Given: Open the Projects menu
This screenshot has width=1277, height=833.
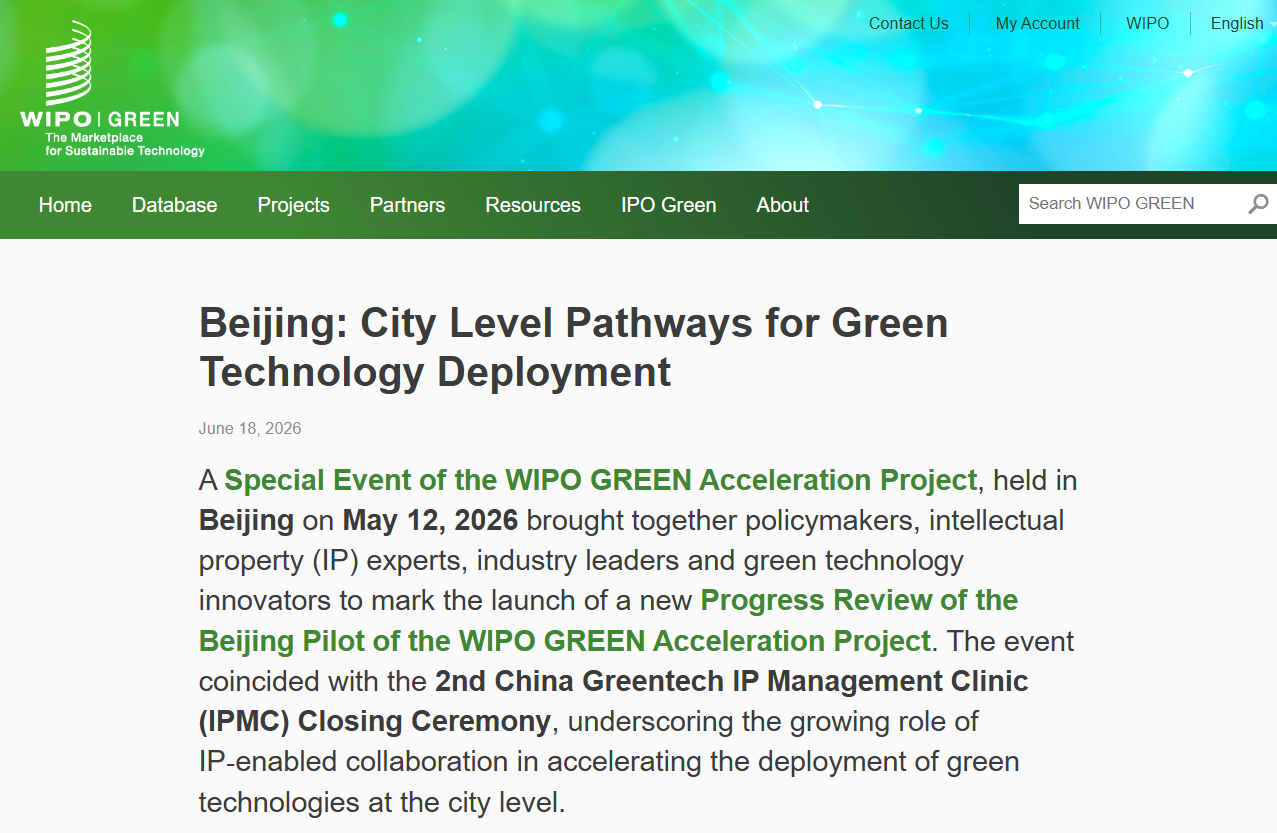Looking at the screenshot, I should coord(293,205).
